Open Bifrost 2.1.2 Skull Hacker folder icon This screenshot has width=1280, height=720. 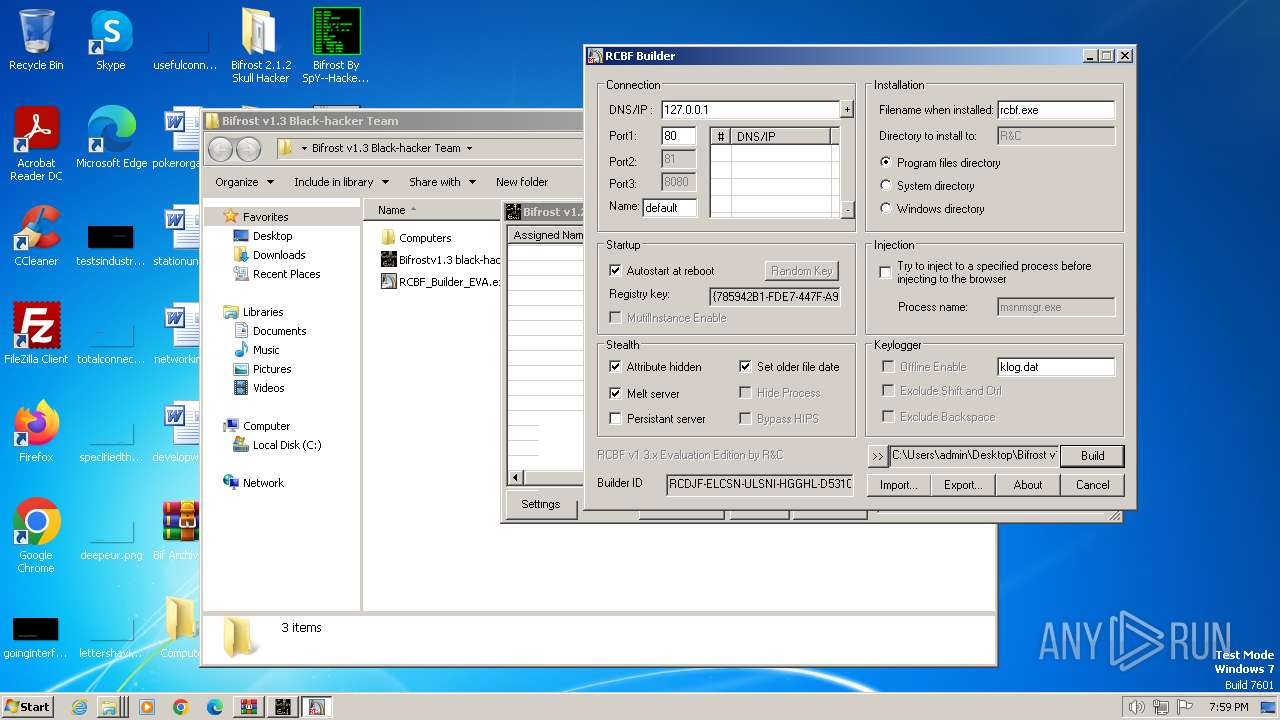[261, 46]
